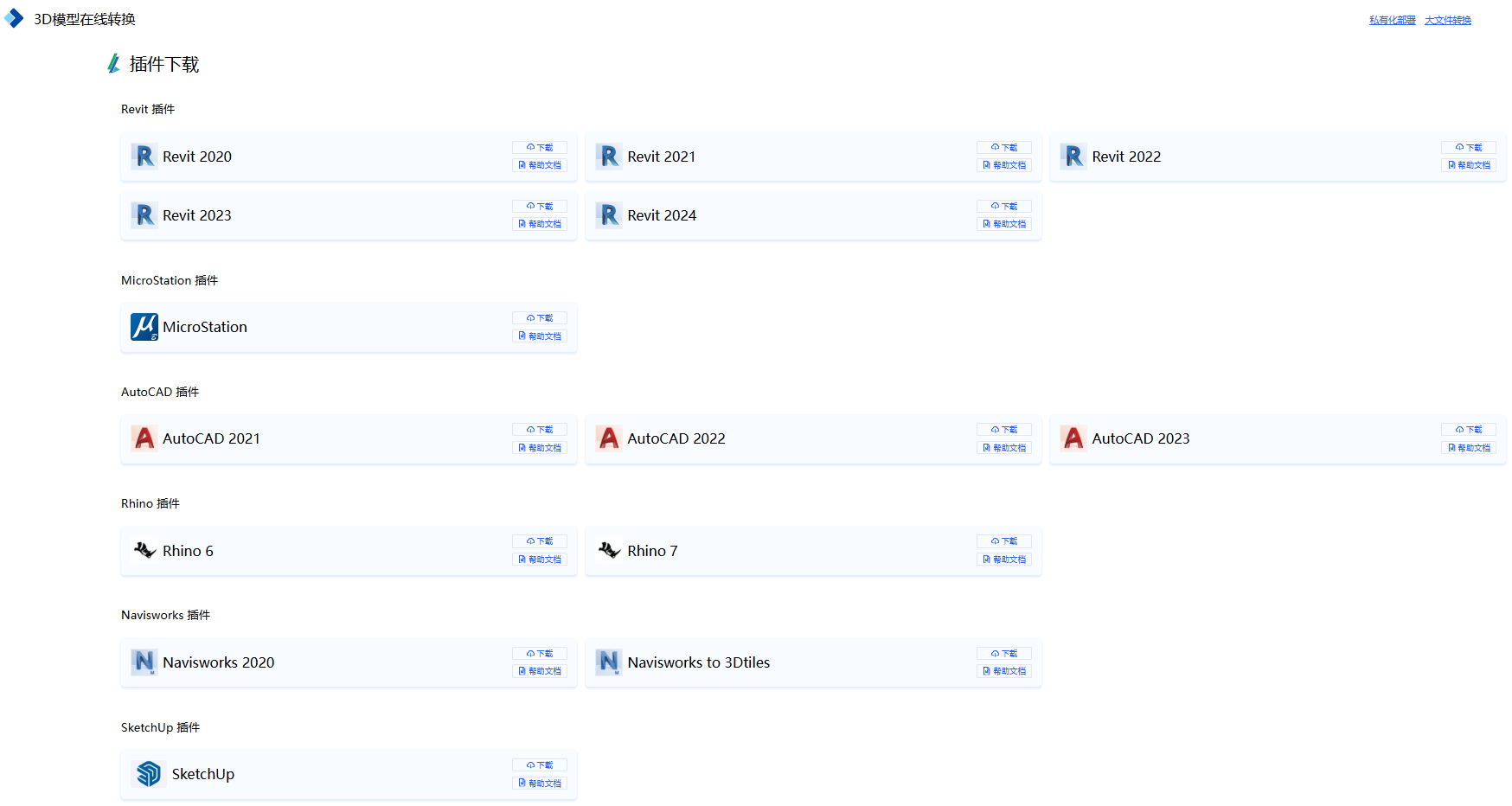Click the 3D模型在线转换 site title

(x=85, y=19)
